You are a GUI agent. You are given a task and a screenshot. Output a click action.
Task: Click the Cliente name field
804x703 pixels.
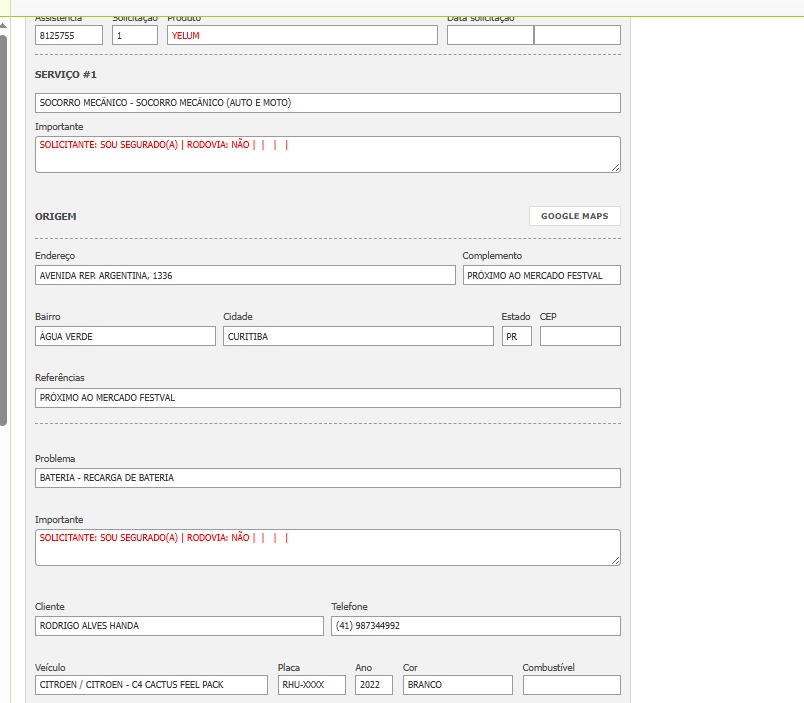[179, 626]
